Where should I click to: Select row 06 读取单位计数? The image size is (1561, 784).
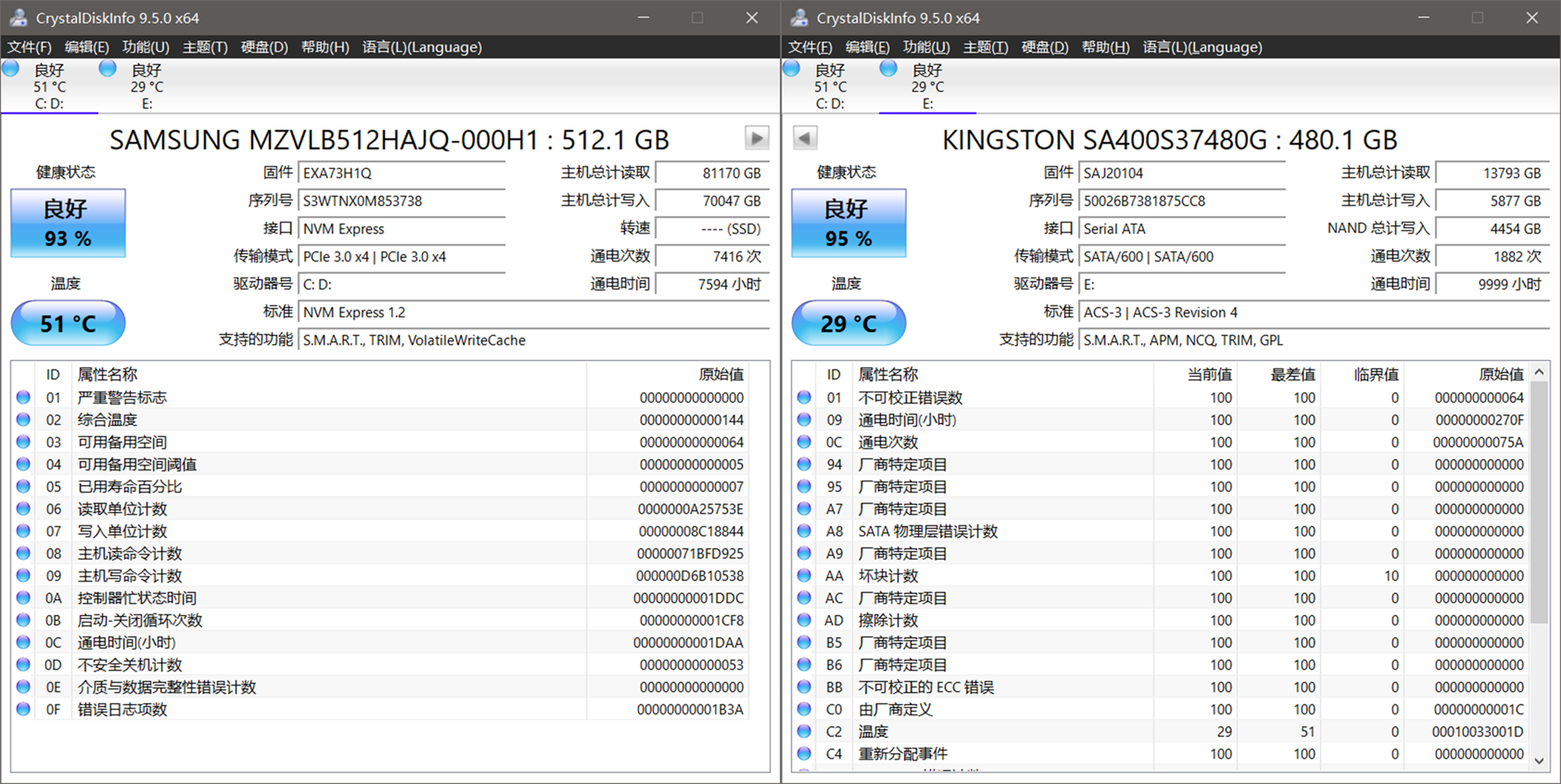[x=380, y=509]
